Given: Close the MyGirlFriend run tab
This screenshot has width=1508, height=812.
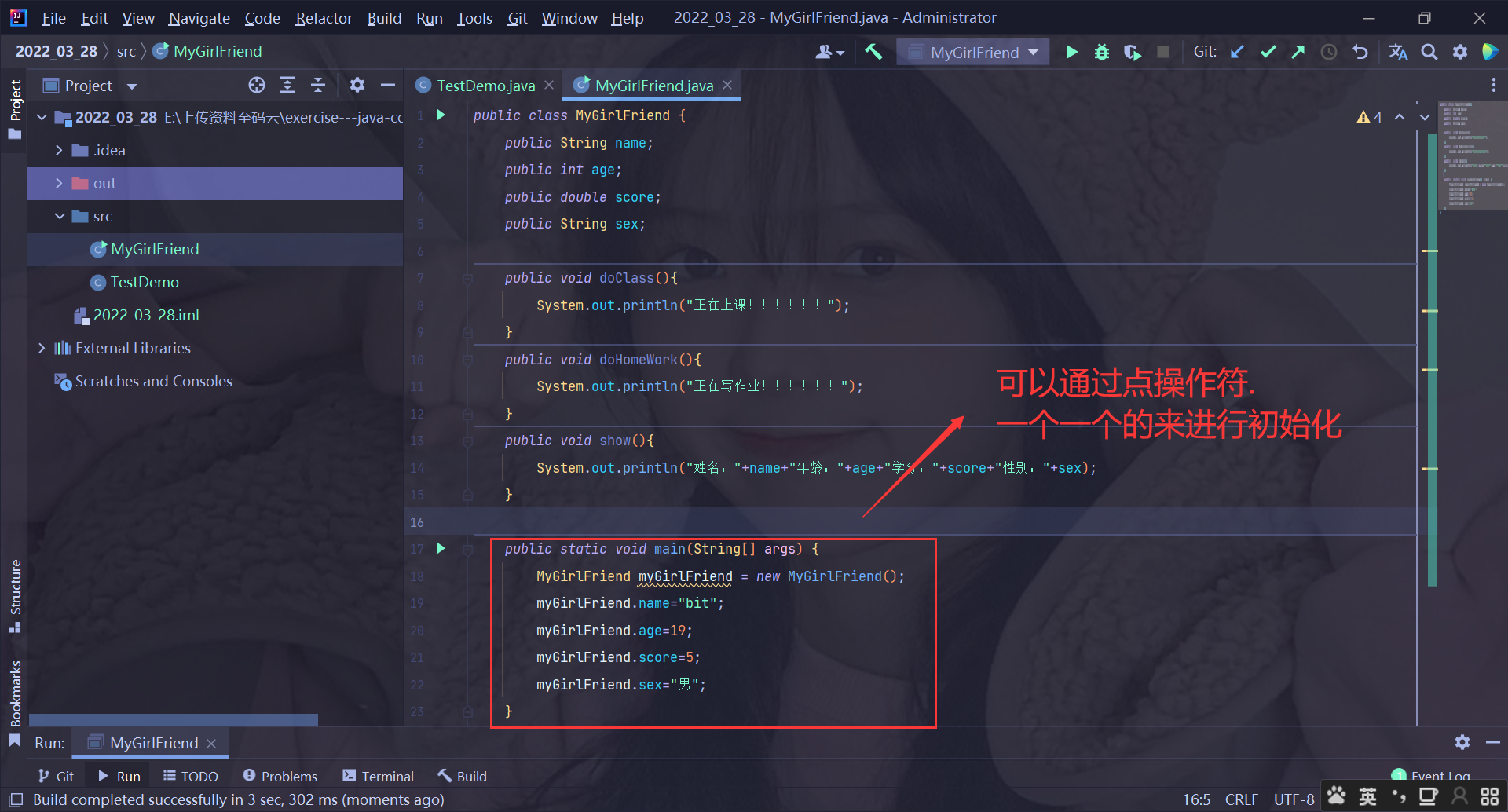Looking at the screenshot, I should coord(211,743).
